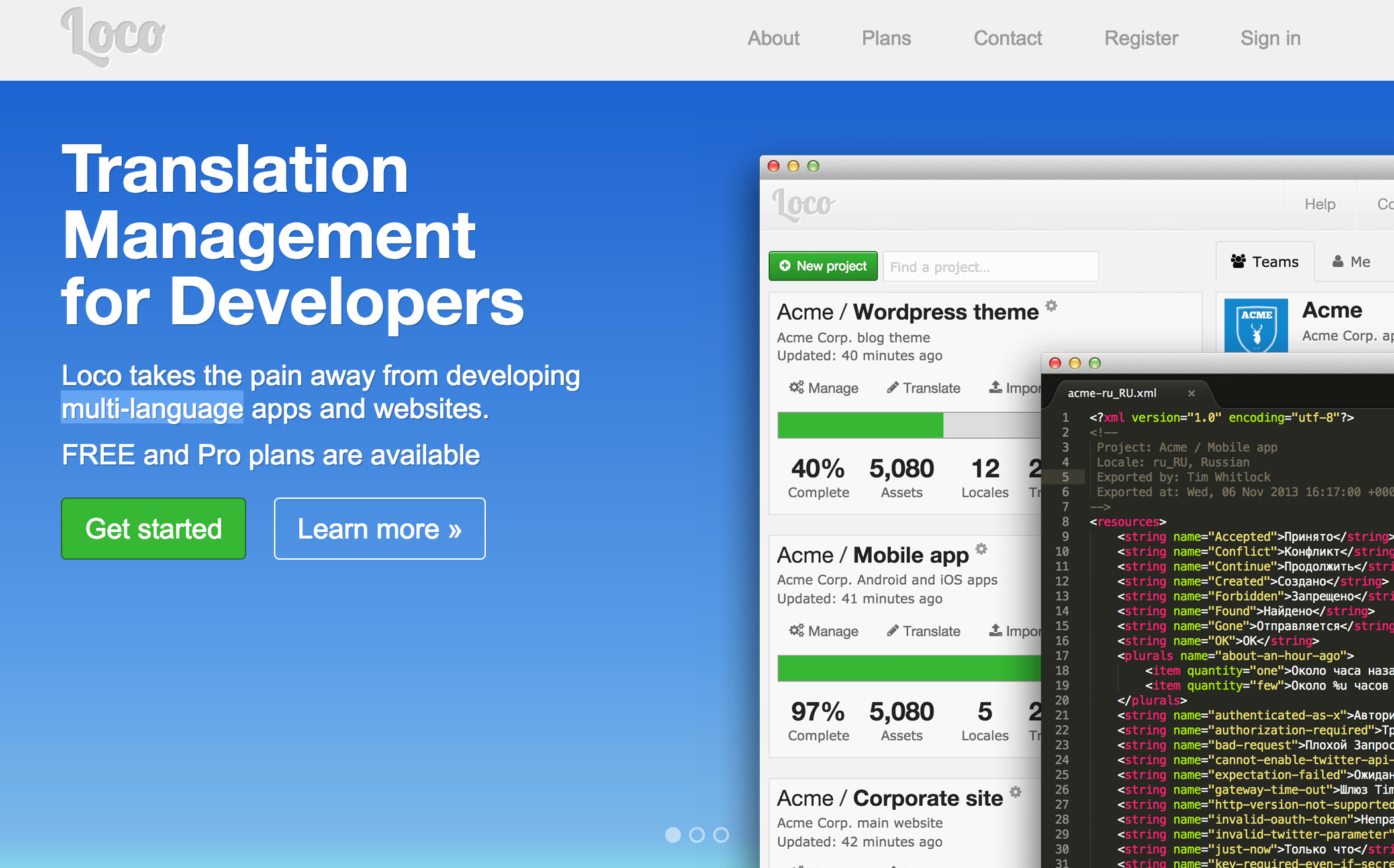Close the acme-ru_RU.xml editor tab
The height and width of the screenshot is (868, 1394).
point(1191,393)
